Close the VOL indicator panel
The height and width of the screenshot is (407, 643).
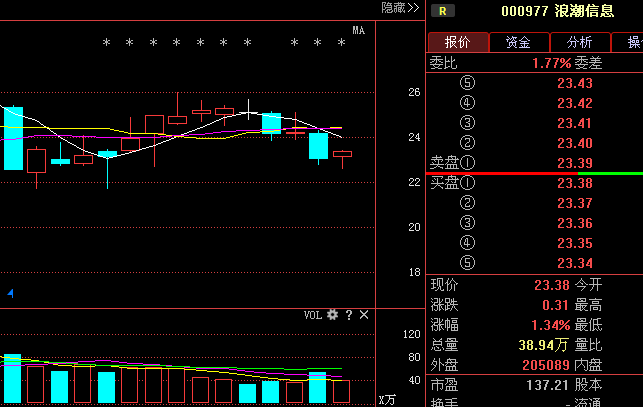click(364, 315)
